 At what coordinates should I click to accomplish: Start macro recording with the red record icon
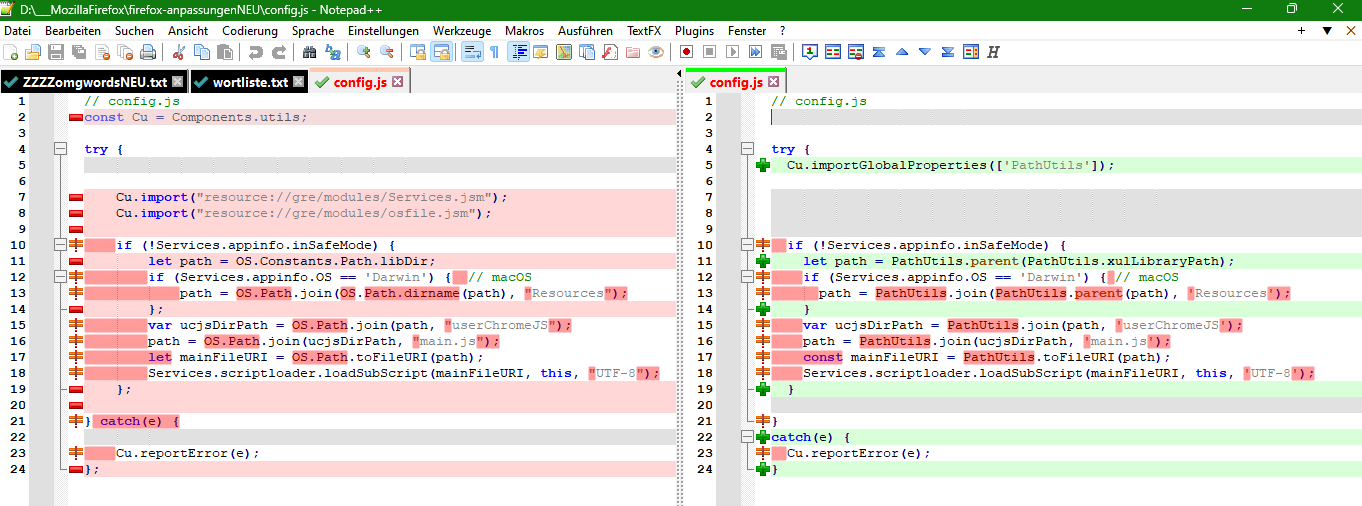[x=687, y=52]
